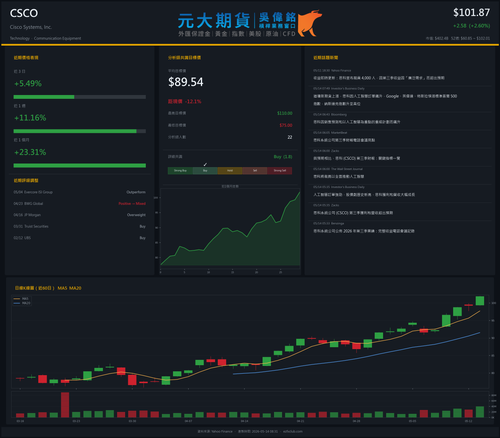
Task: Click the BWG Global Positive to Mixed row
Action: tap(80, 204)
